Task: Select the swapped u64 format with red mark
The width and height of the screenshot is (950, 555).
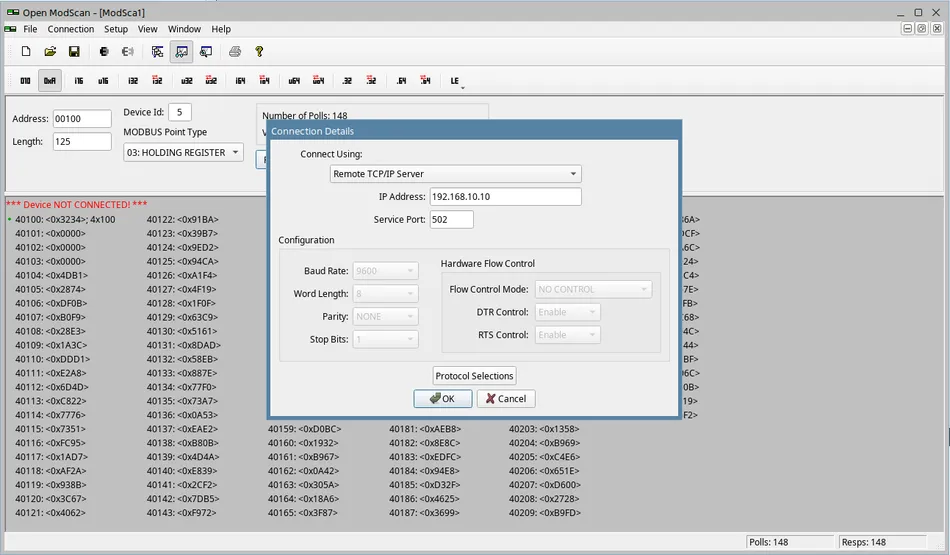Action: [318, 81]
